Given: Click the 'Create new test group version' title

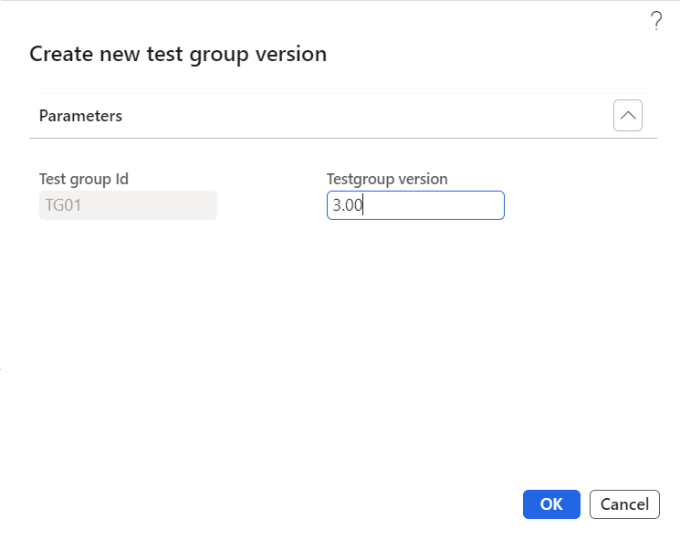Looking at the screenshot, I should coord(178,54).
